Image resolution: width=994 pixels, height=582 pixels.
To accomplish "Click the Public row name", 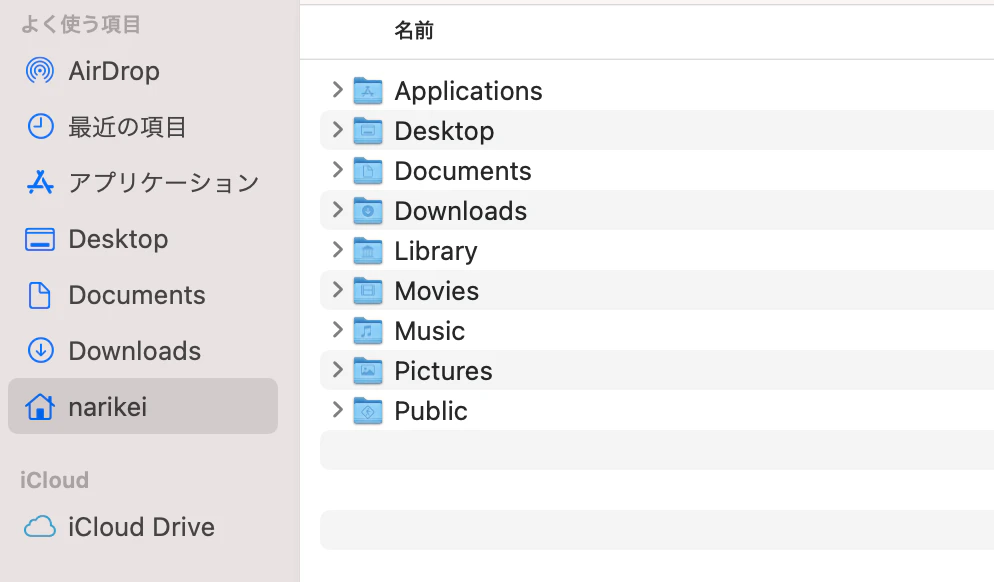I will coord(431,411).
